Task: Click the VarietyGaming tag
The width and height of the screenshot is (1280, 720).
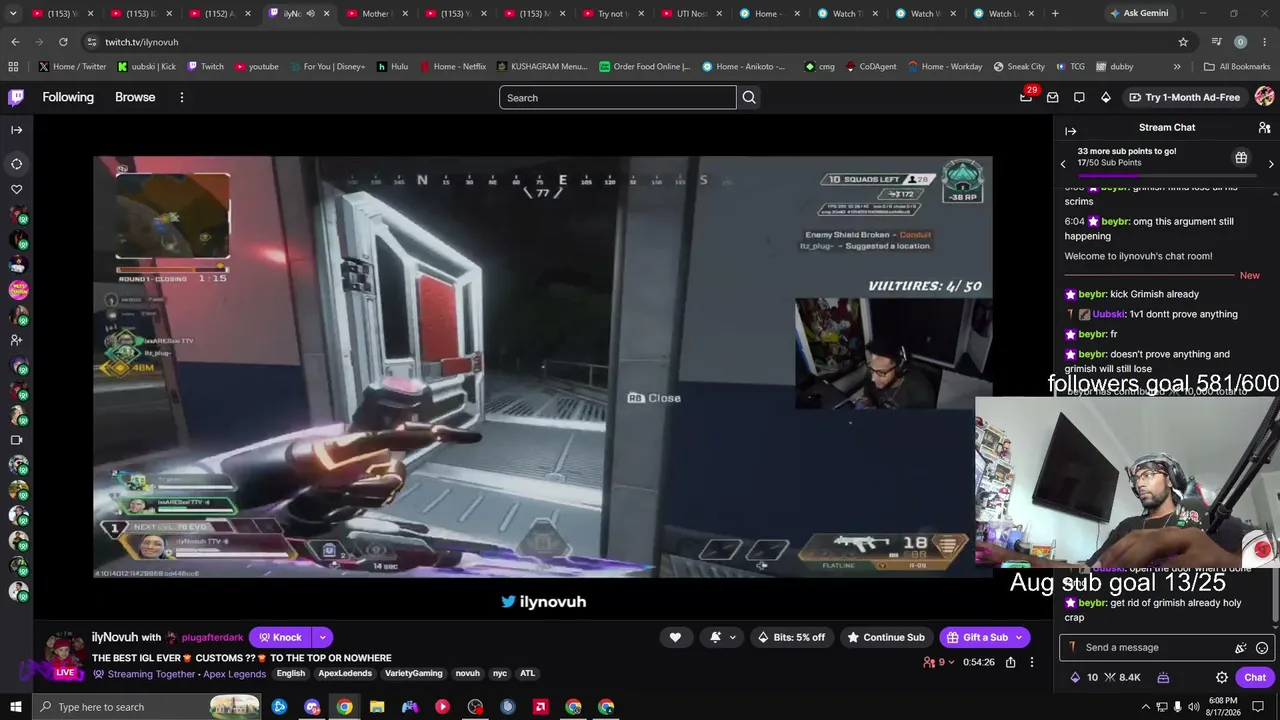Action: [x=413, y=674]
